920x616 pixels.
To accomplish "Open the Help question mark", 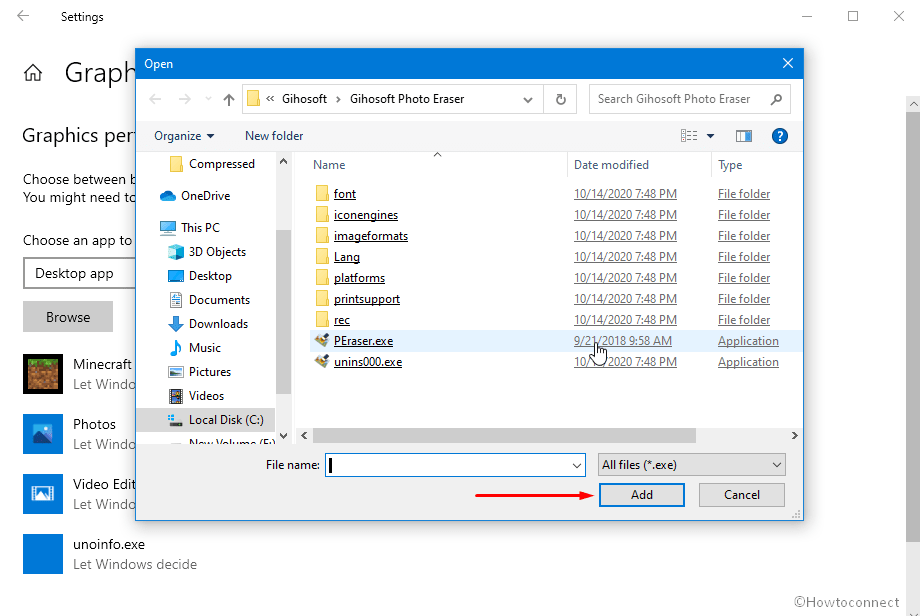I will (779, 136).
